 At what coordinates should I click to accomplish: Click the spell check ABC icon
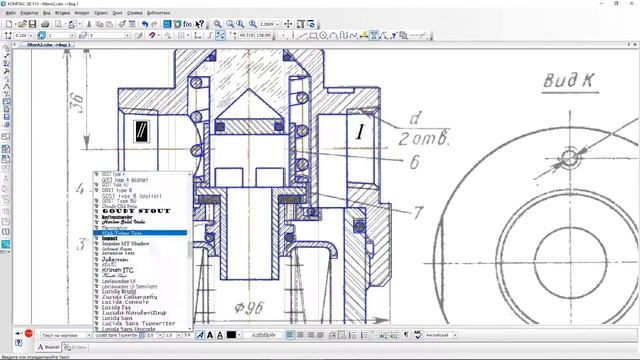418,335
